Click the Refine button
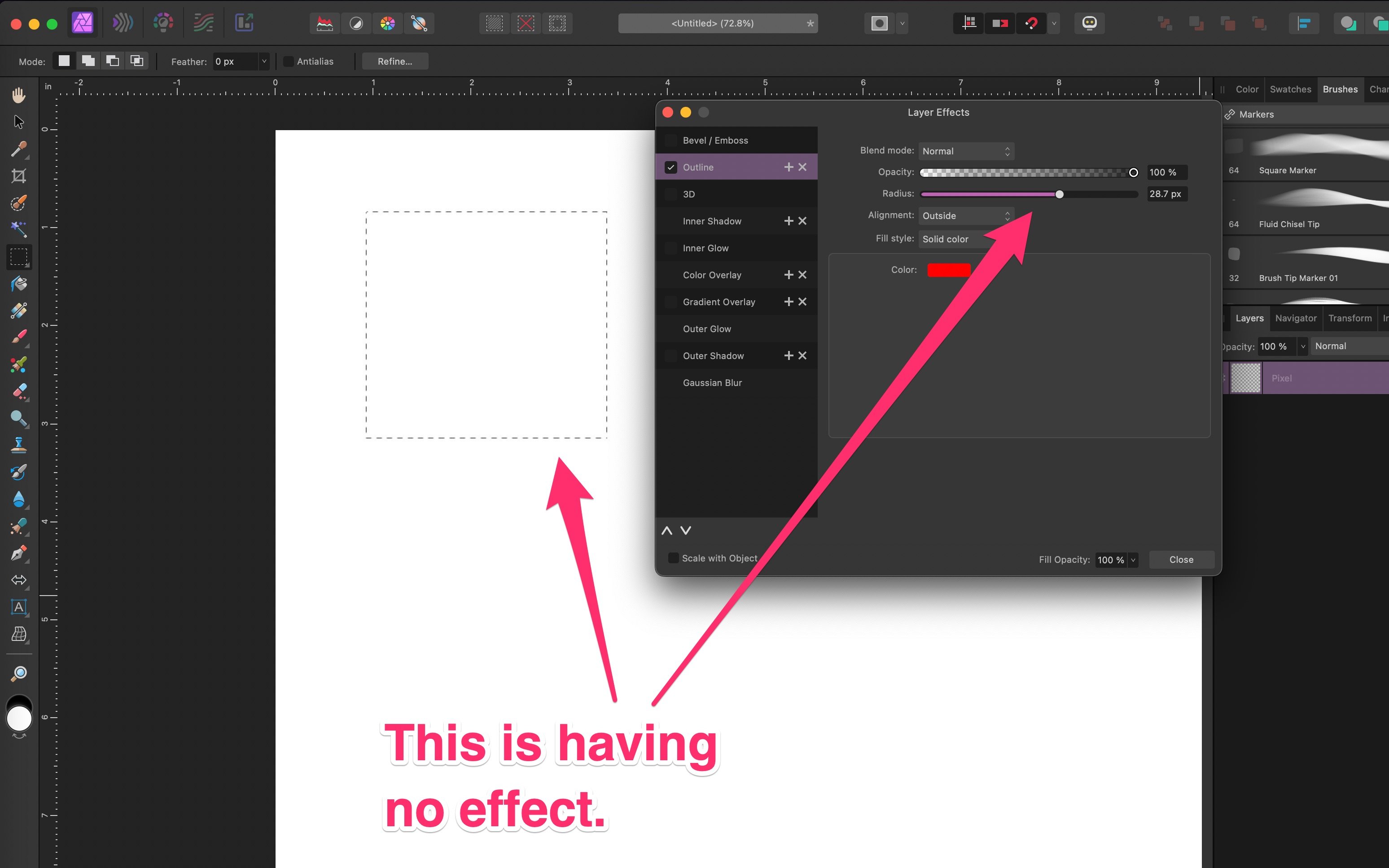The image size is (1389, 868). (395, 61)
